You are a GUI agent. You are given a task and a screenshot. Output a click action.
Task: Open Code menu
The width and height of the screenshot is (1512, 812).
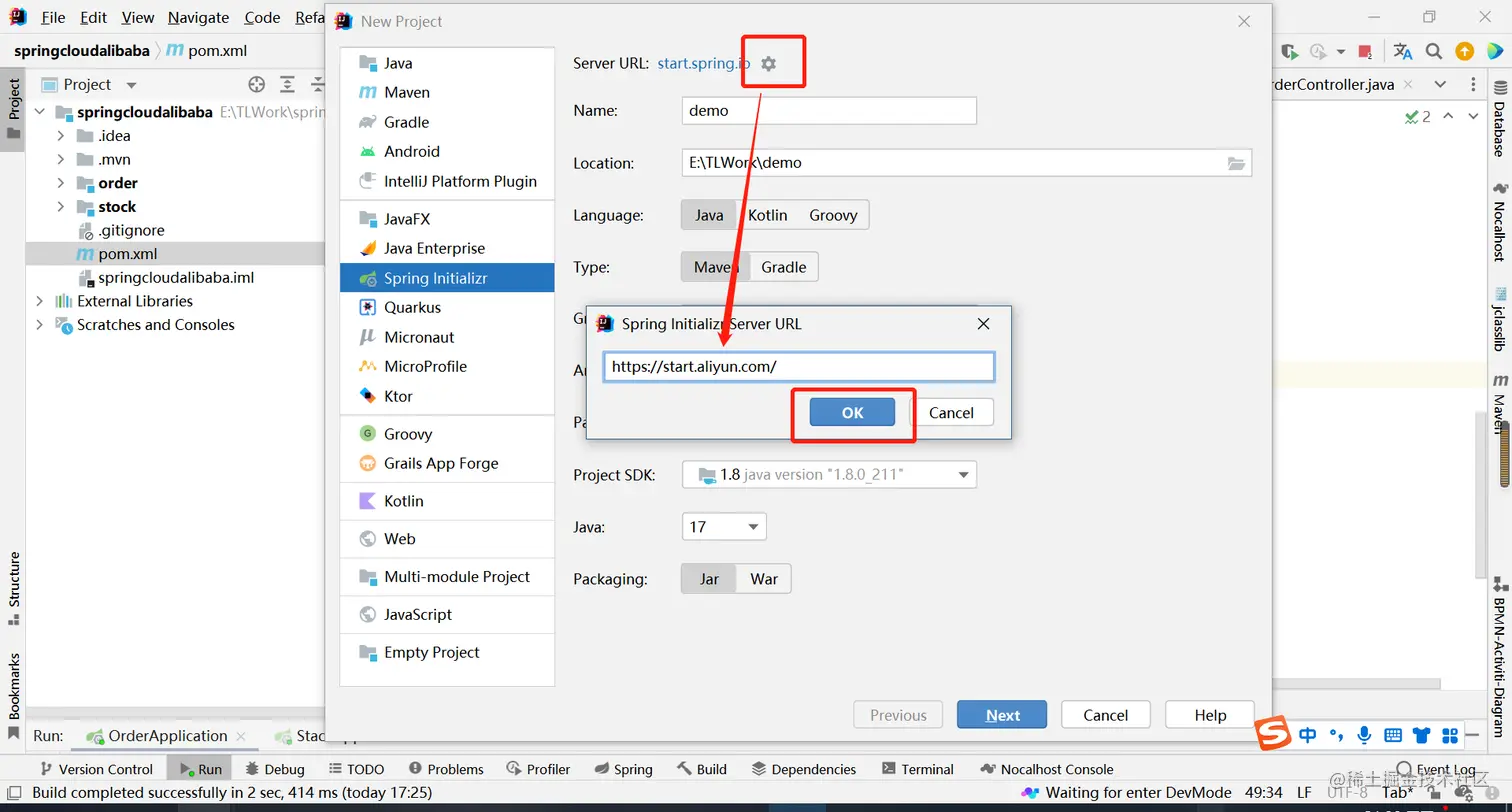pos(262,18)
